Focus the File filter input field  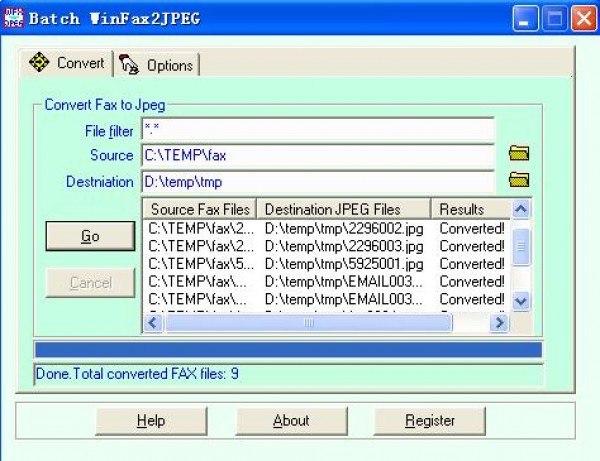coord(318,129)
